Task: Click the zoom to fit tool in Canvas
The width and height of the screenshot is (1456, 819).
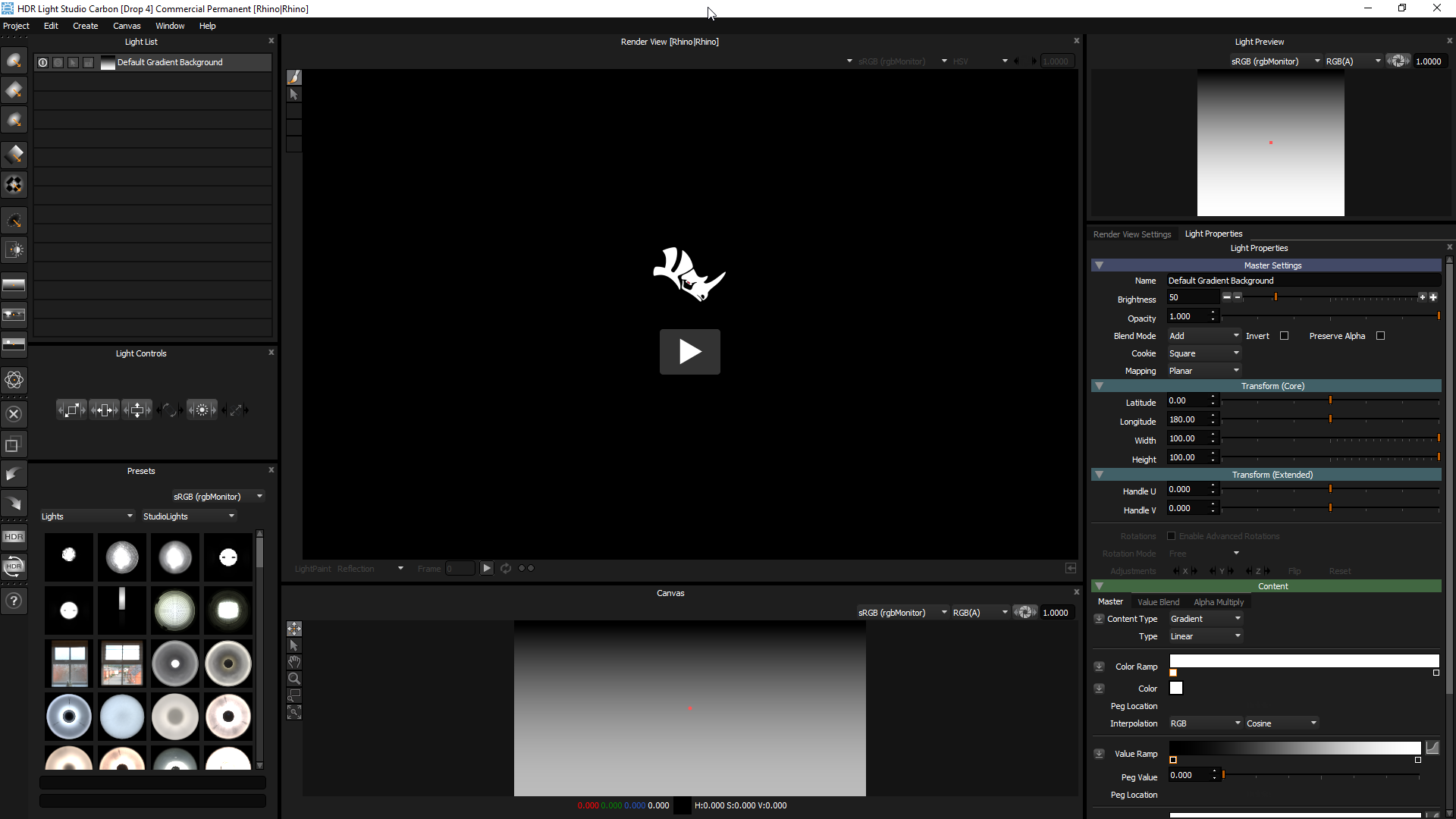Action: [294, 712]
